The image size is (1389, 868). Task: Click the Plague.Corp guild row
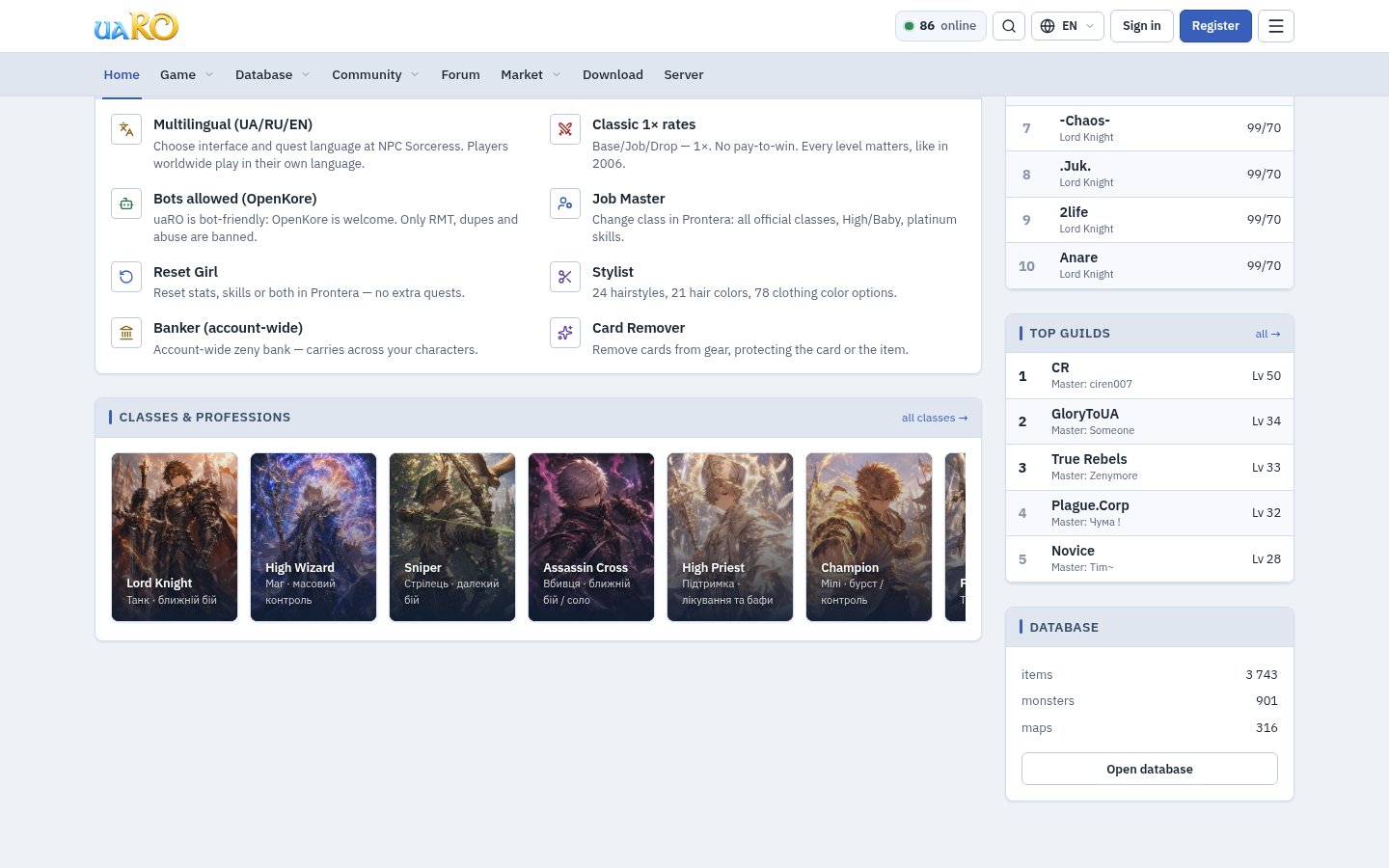[x=1150, y=513]
